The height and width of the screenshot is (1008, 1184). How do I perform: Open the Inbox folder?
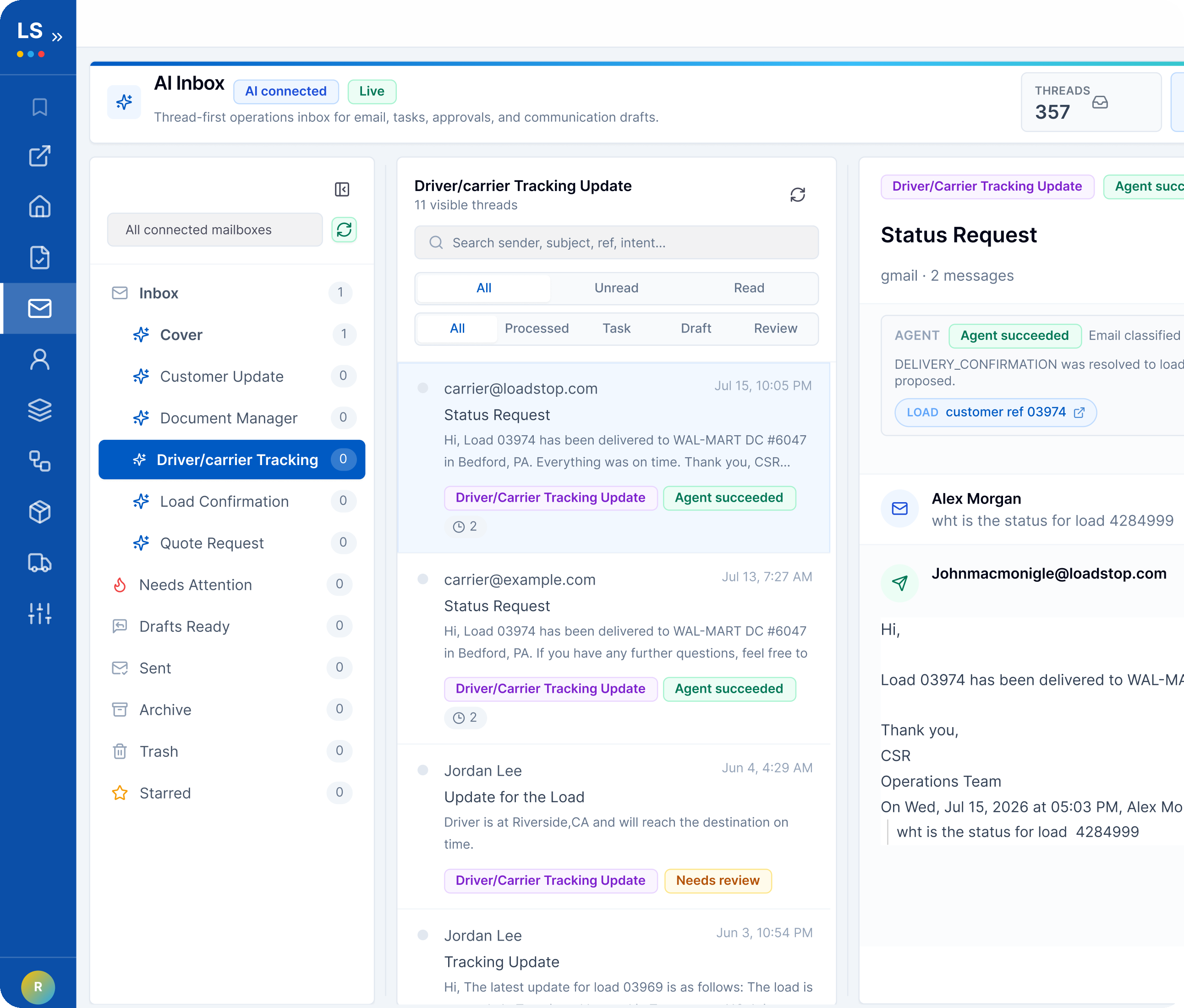[x=231, y=293]
